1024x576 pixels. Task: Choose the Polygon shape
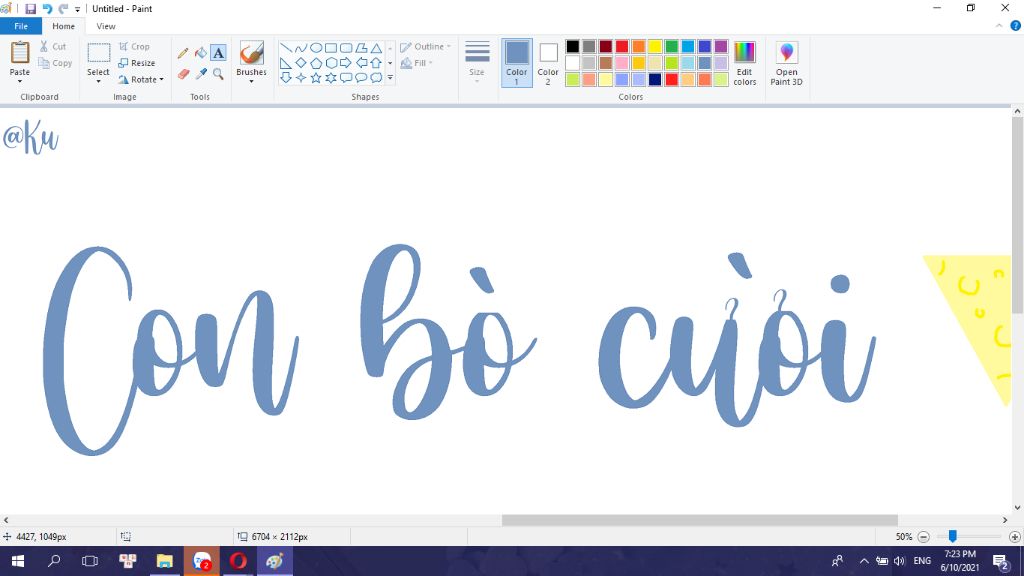click(360, 48)
